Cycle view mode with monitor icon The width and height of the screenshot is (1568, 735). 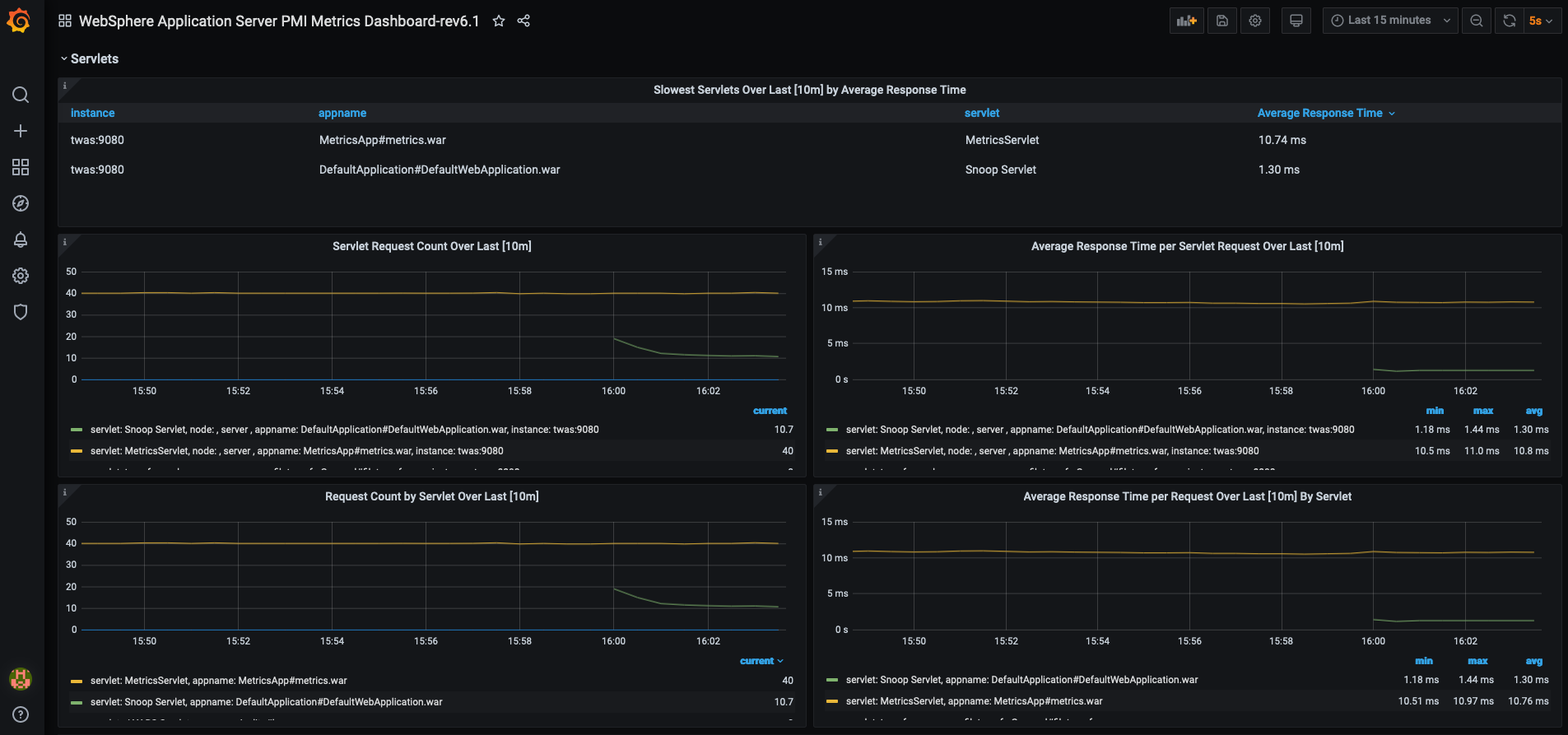click(1296, 21)
